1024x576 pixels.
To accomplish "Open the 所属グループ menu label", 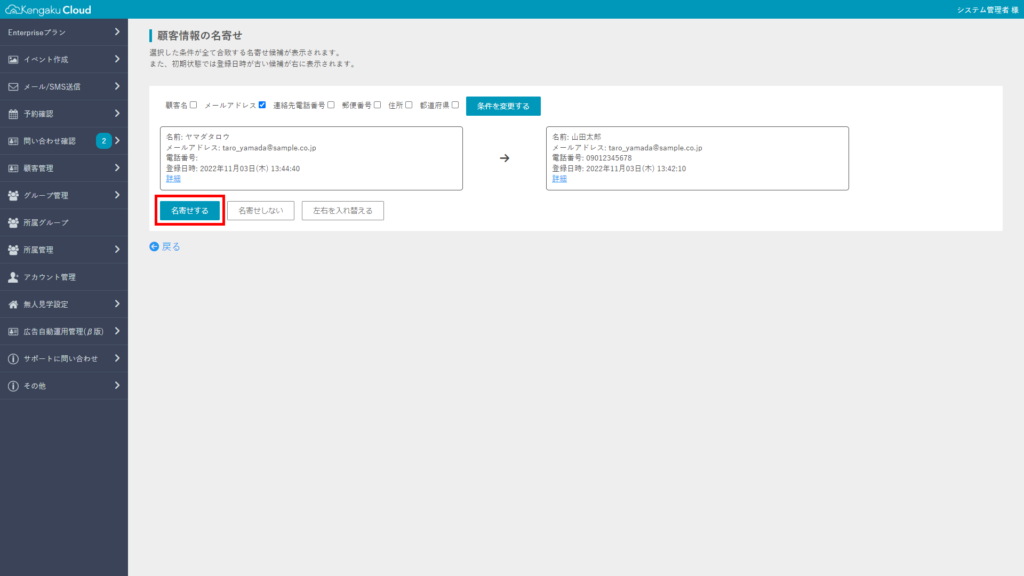I will [46, 223].
